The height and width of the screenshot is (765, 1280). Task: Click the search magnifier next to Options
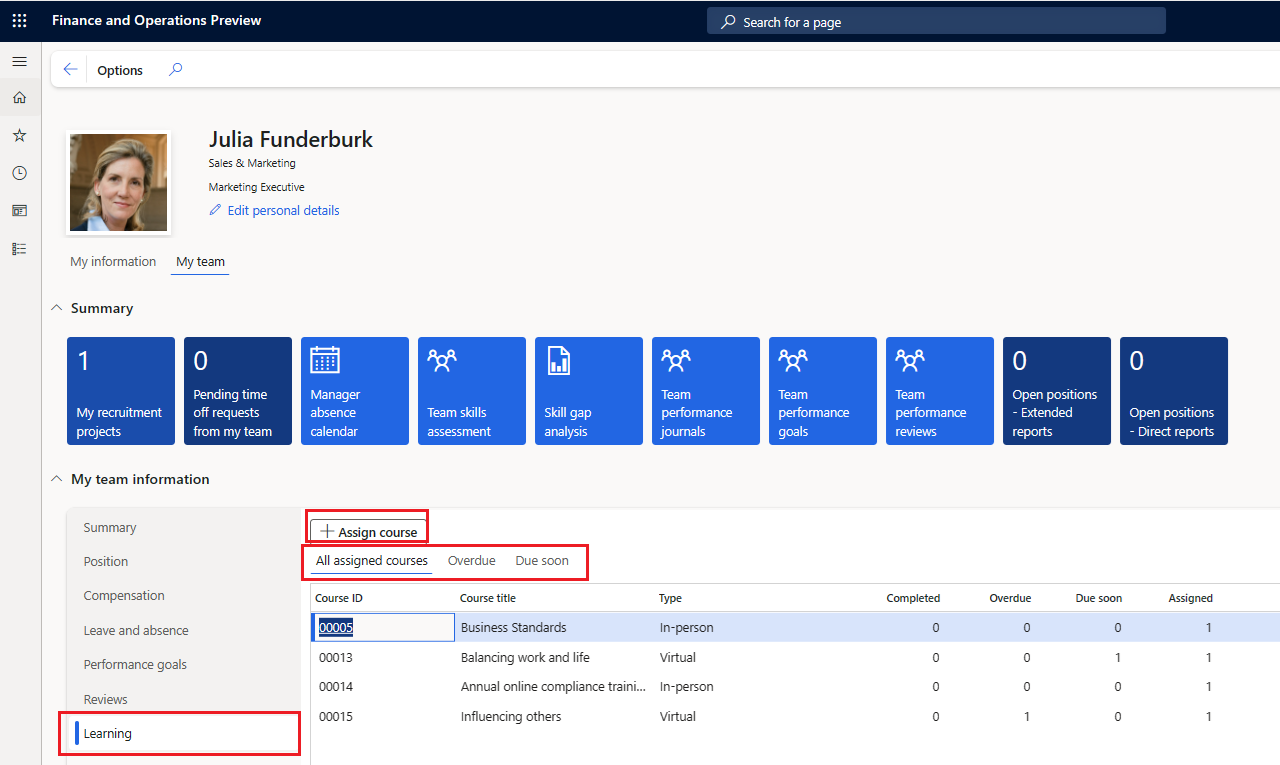point(175,70)
